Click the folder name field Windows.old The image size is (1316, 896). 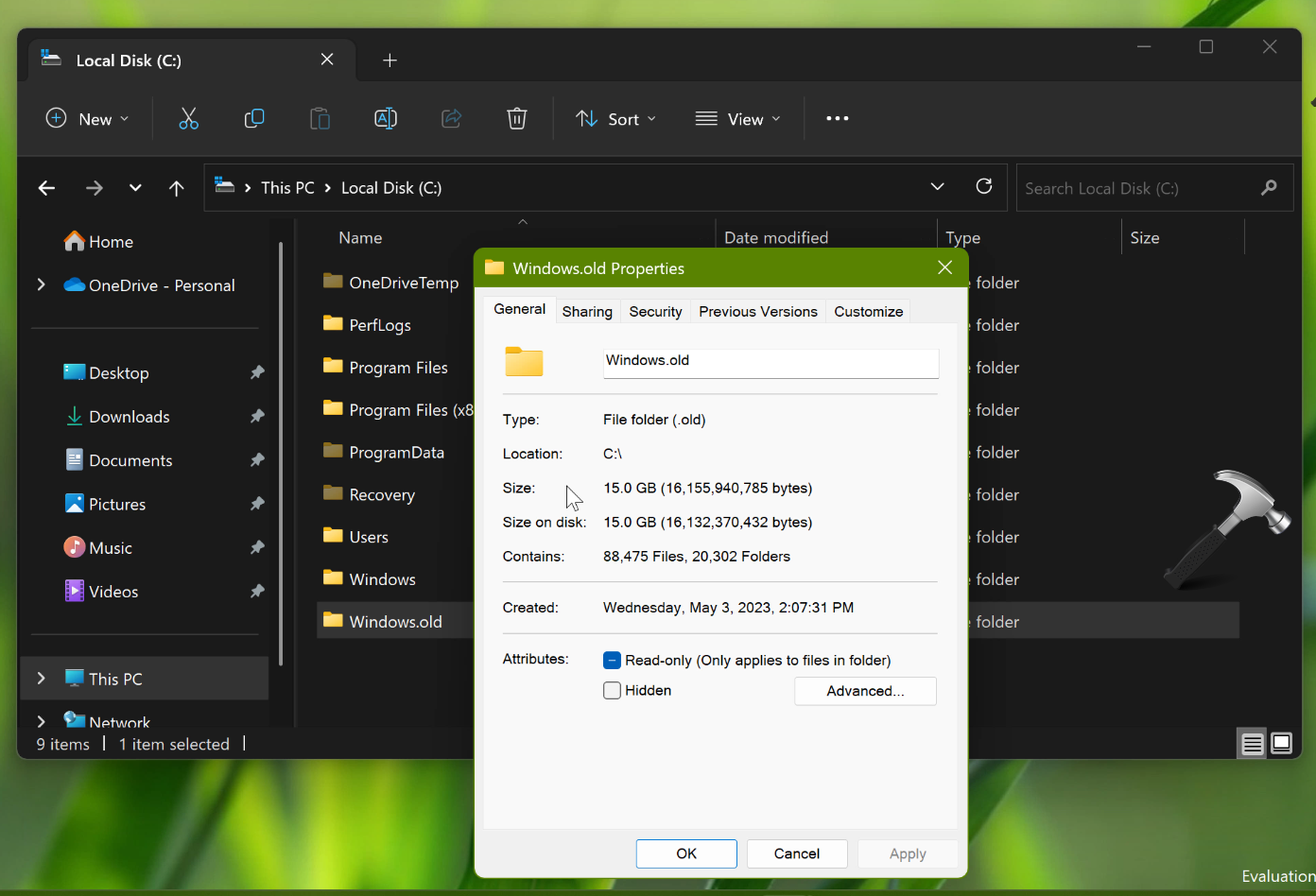[x=771, y=363]
